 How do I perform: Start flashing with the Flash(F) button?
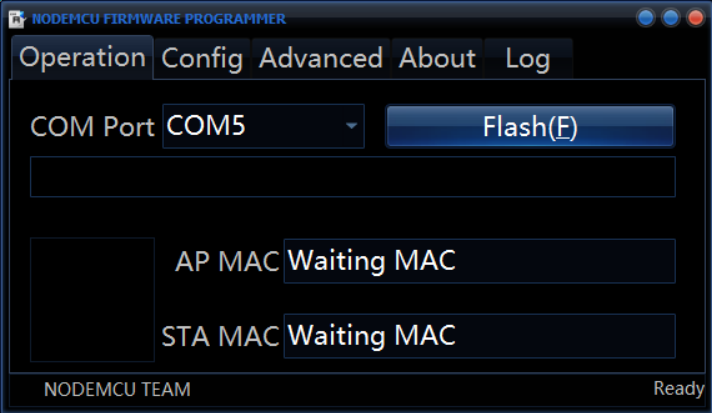click(530, 126)
